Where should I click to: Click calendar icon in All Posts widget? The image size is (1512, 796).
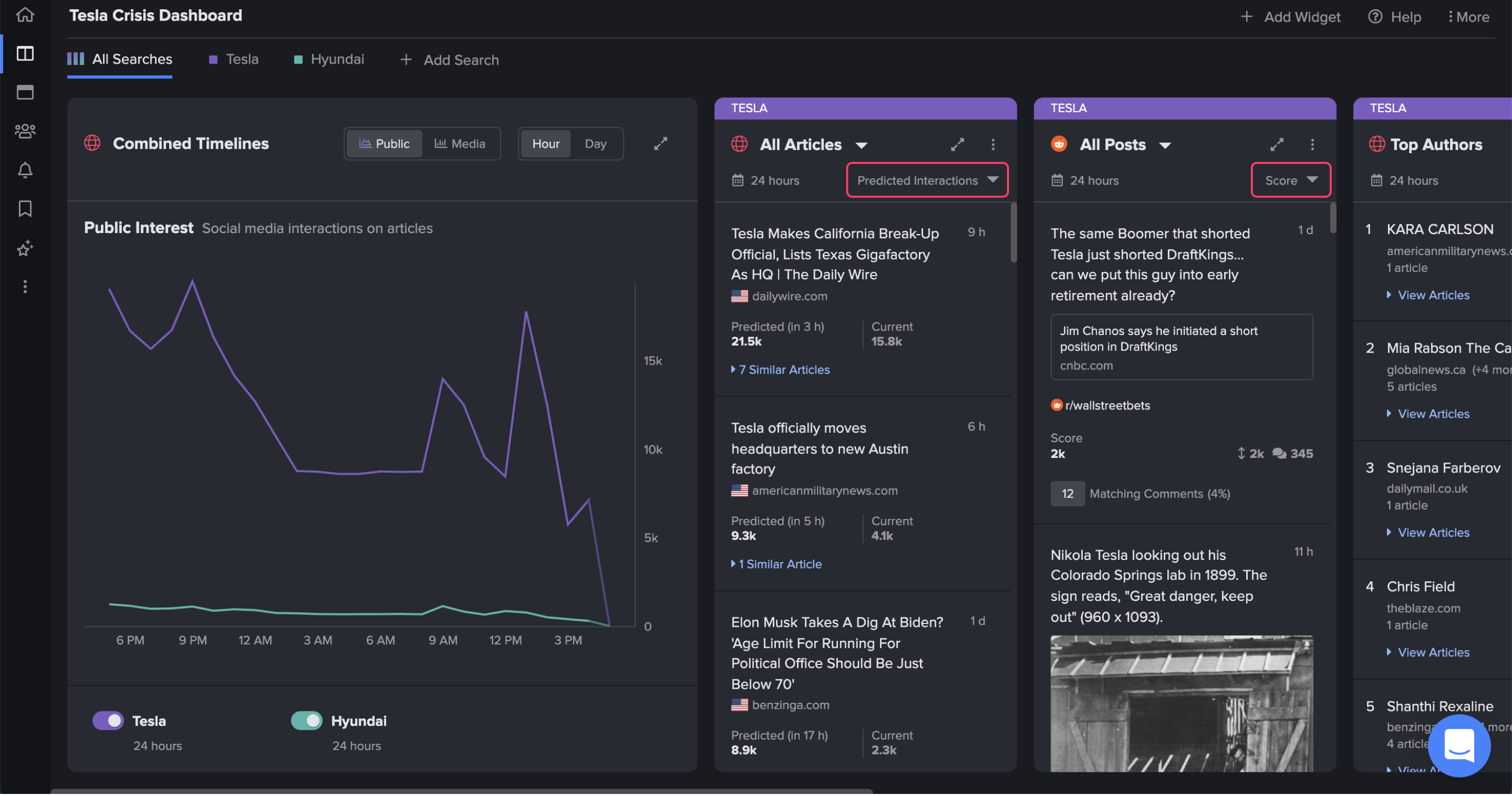point(1057,180)
